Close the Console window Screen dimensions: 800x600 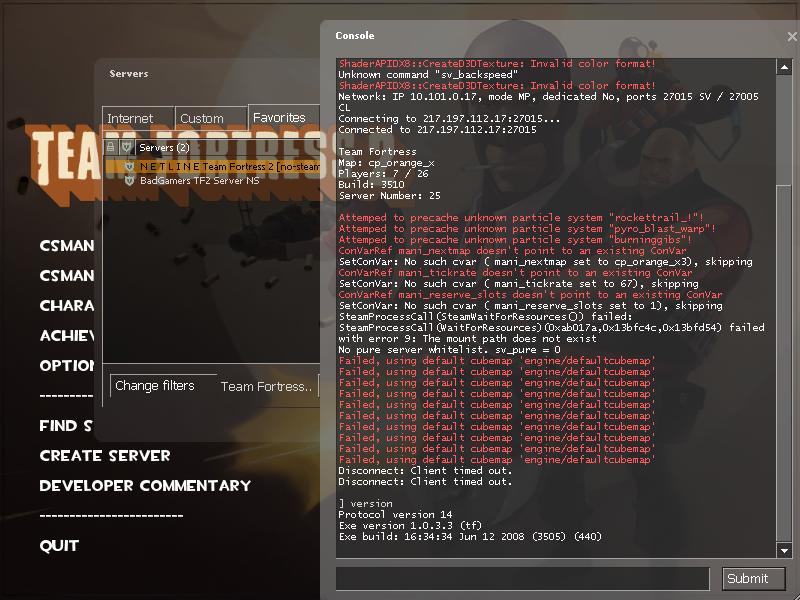click(x=792, y=36)
